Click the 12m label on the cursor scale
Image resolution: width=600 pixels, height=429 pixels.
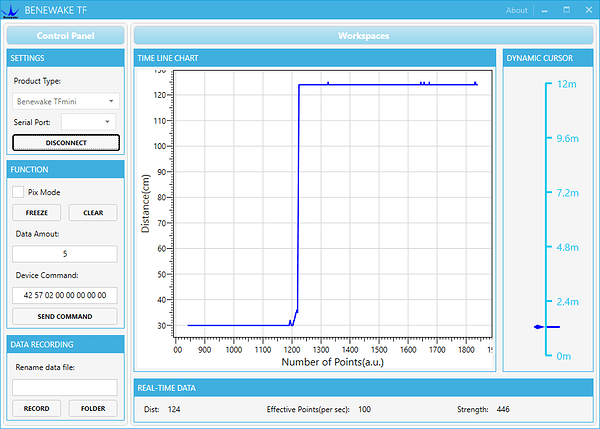[x=566, y=84]
